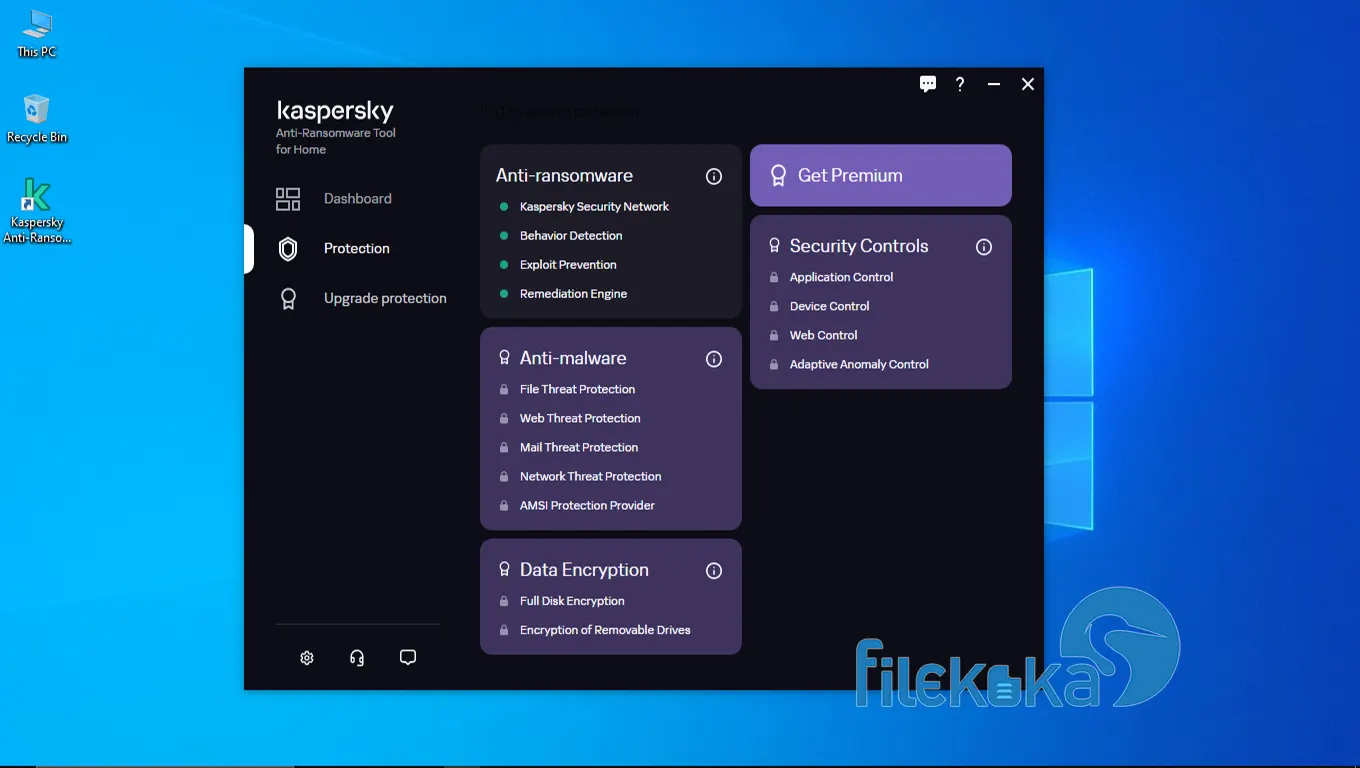Click the AMSI Protection Provider label

pos(587,506)
